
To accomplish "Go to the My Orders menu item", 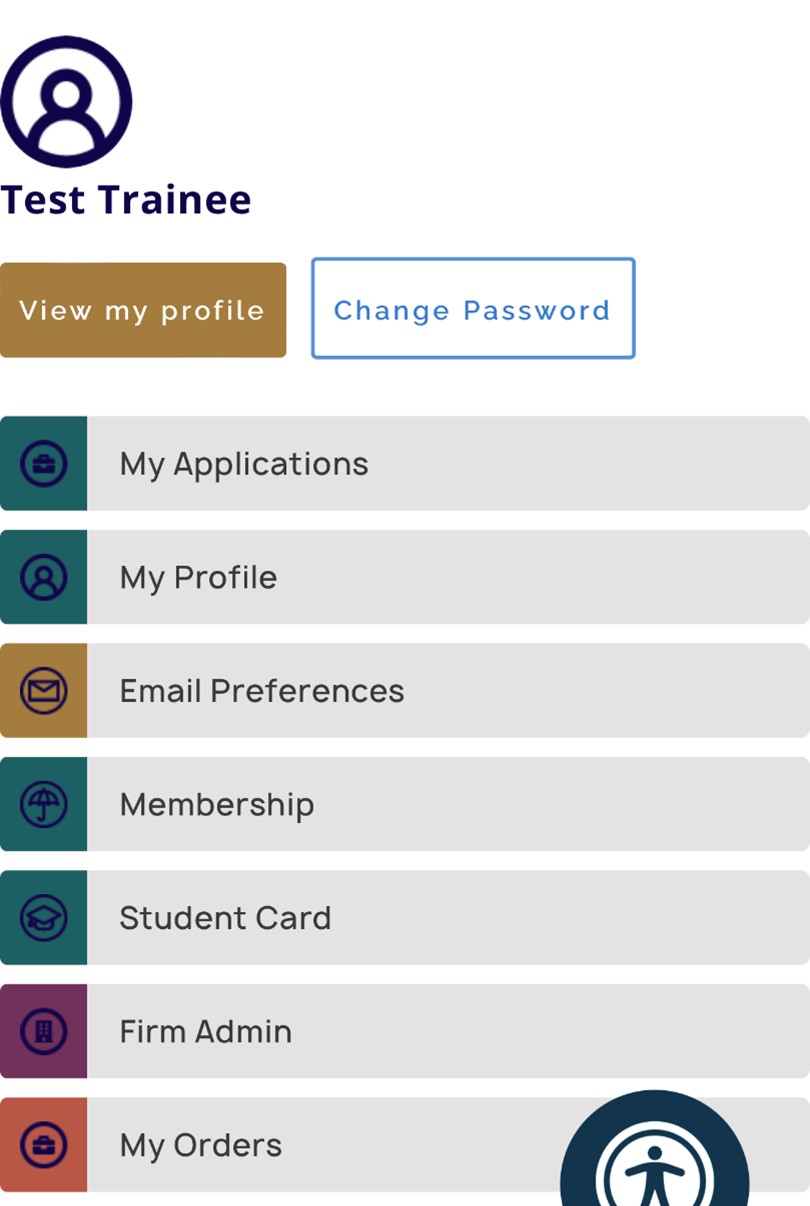I will point(201,1145).
